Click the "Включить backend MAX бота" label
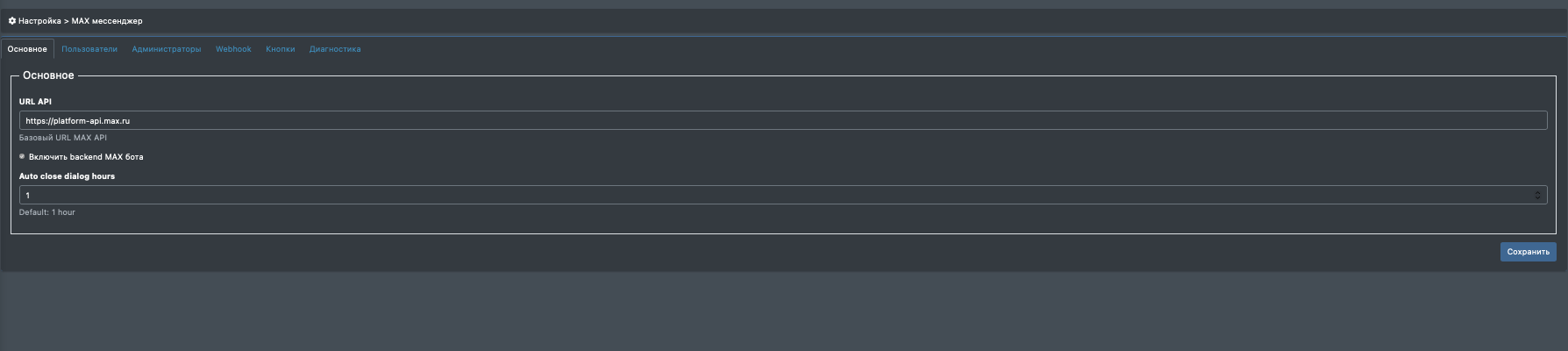 coord(86,157)
